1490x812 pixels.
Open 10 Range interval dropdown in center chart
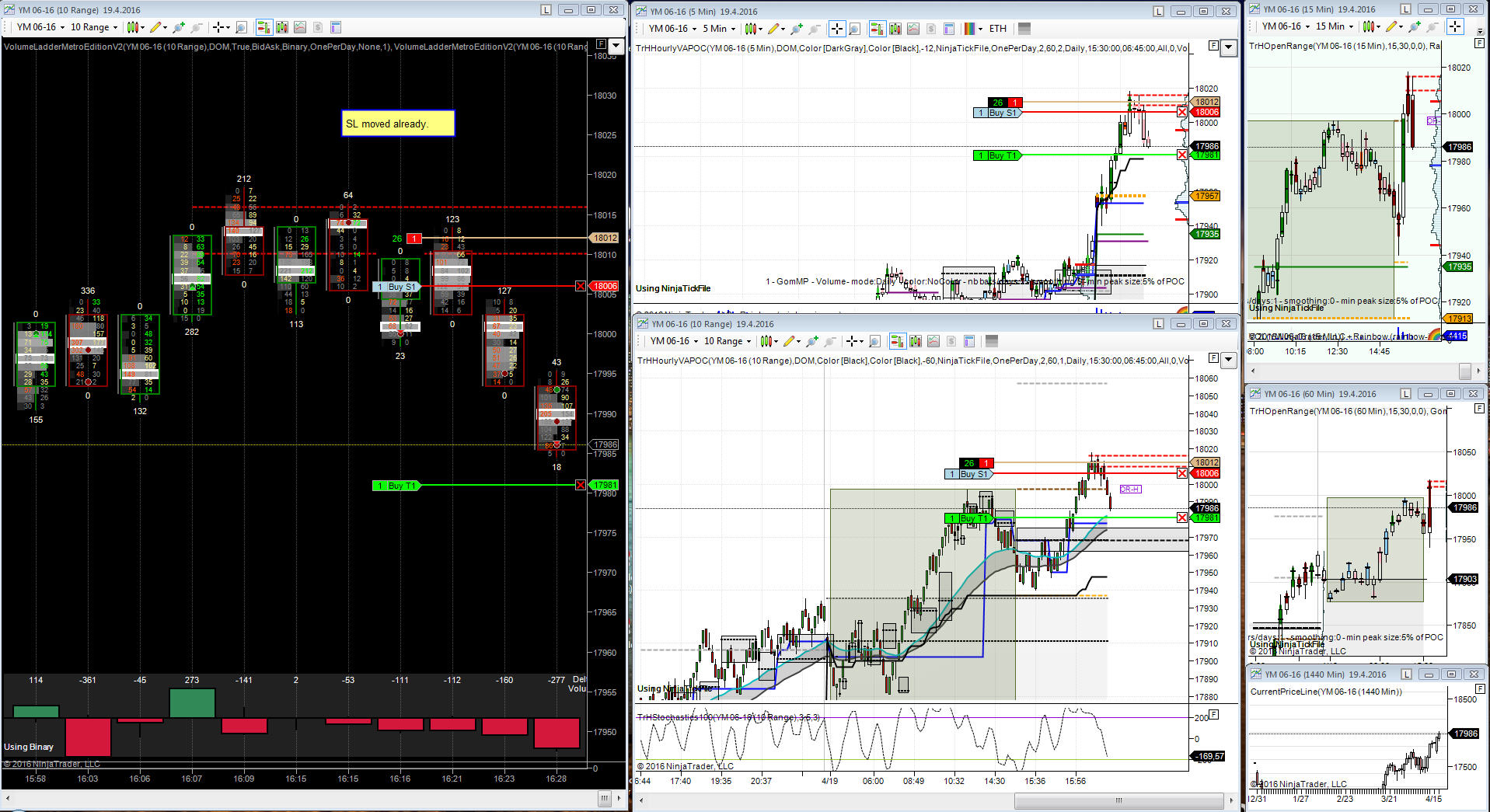pos(728,341)
